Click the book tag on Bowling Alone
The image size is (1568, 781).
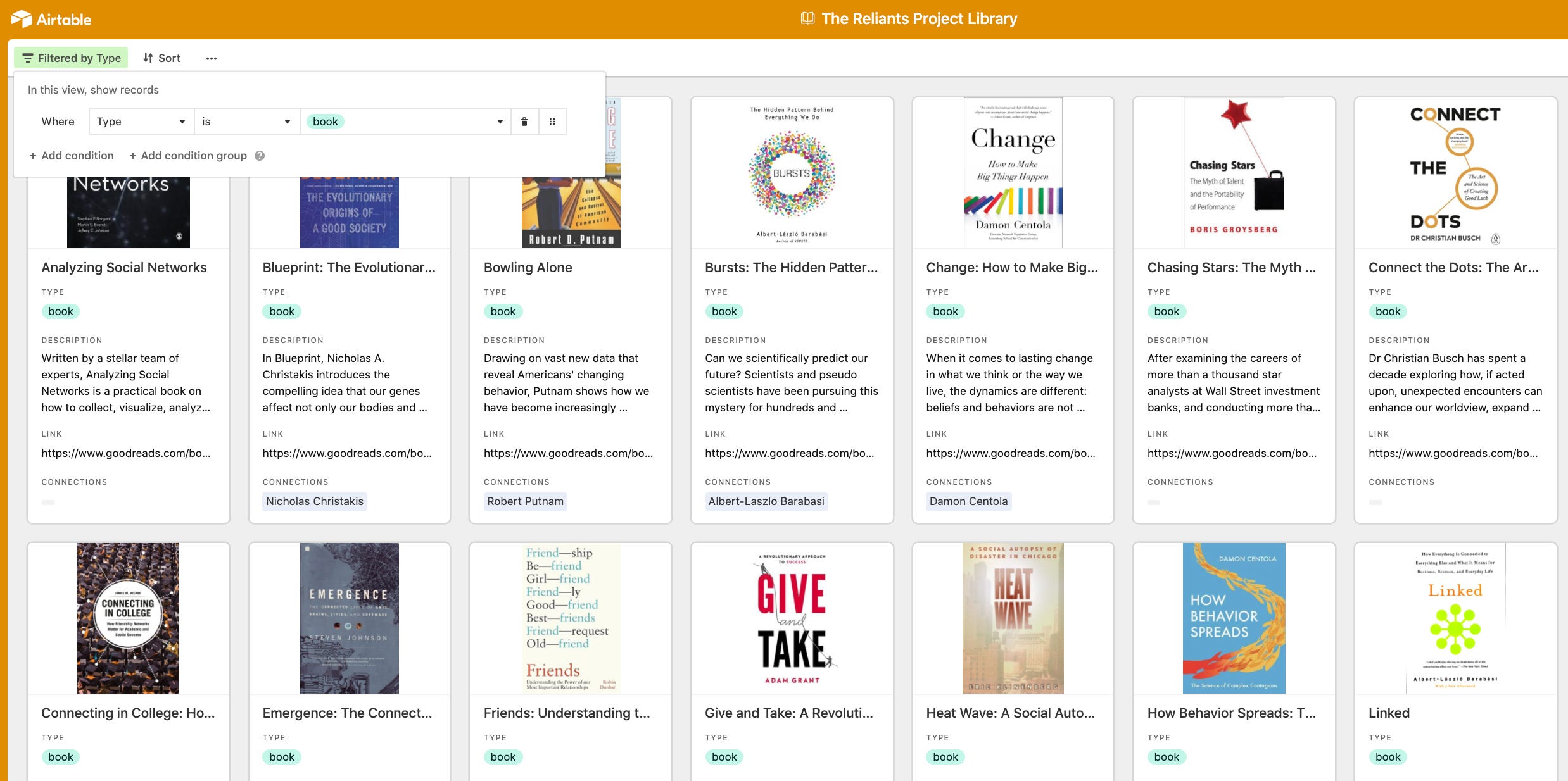[x=503, y=311]
